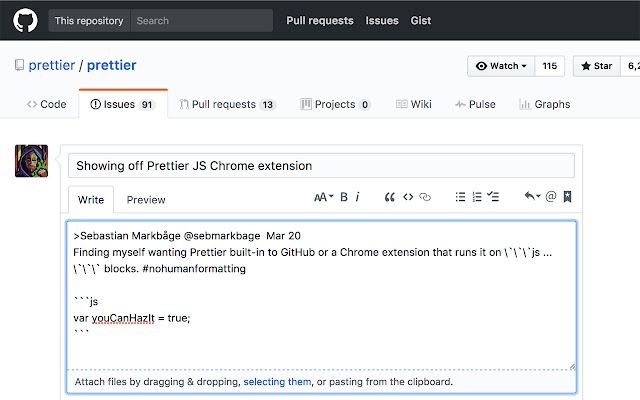Click the Projects tab board icon
Screen dimensions: 640x400
click(306, 104)
